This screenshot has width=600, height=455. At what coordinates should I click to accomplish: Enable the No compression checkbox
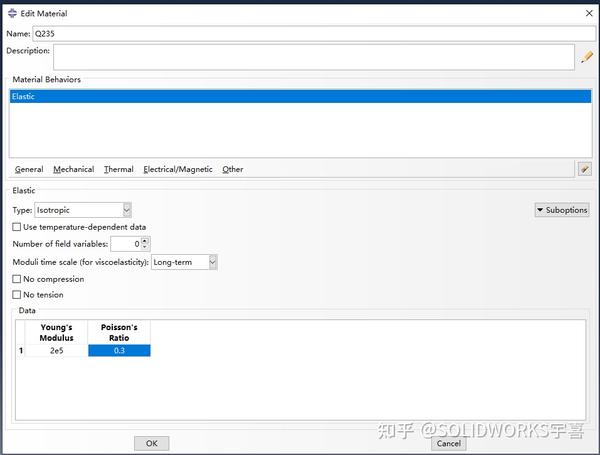[16, 279]
